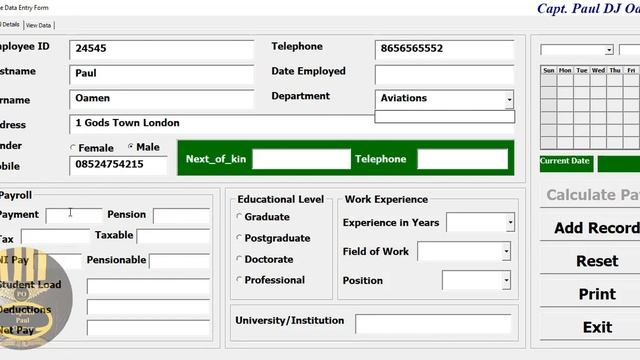Select the Female gender radio button

click(x=73, y=148)
